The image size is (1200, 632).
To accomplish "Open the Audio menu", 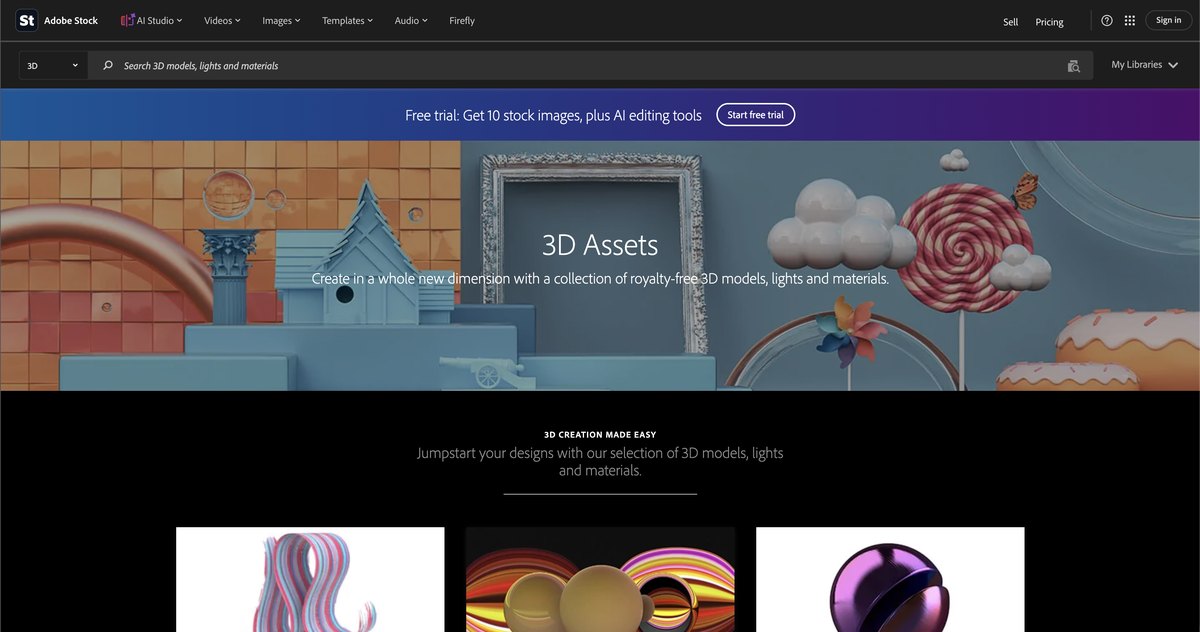I will click(x=410, y=20).
